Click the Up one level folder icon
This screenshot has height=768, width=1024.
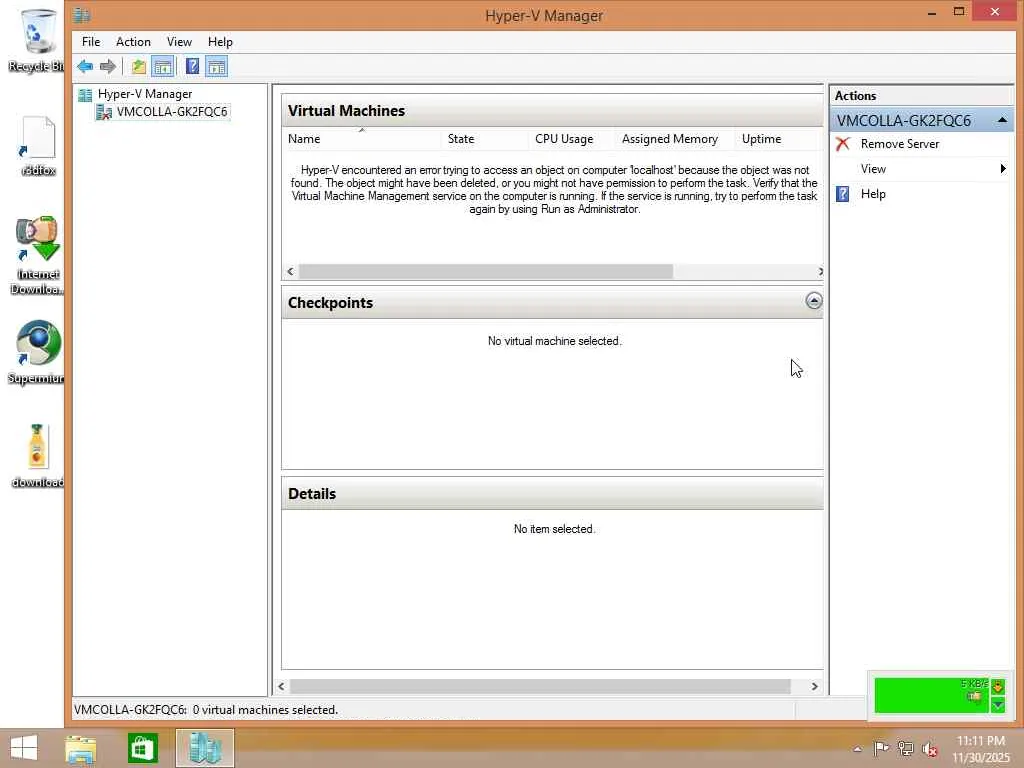pos(138,67)
